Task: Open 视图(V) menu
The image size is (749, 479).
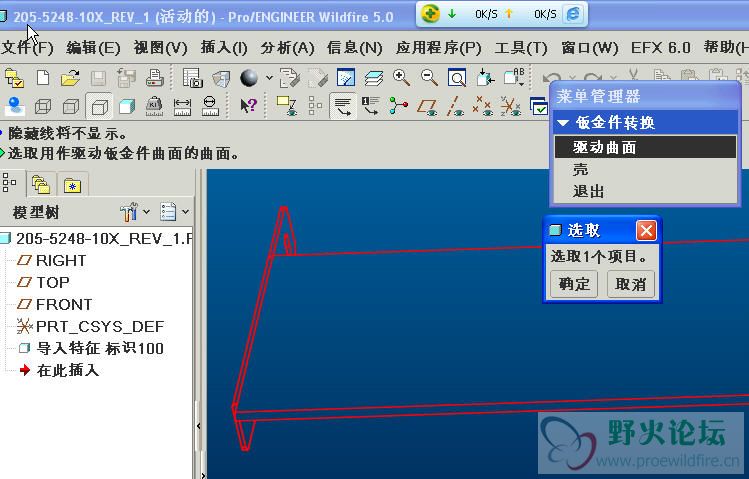Action: click(160, 48)
